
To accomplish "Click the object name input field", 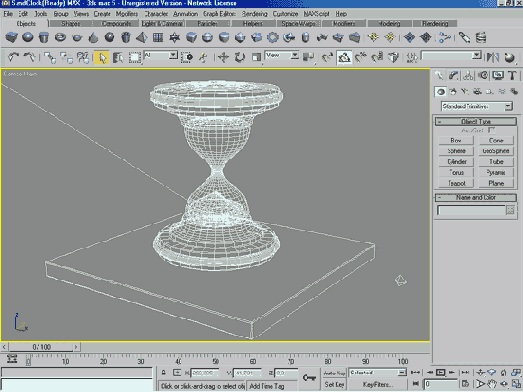I will 471,210.
